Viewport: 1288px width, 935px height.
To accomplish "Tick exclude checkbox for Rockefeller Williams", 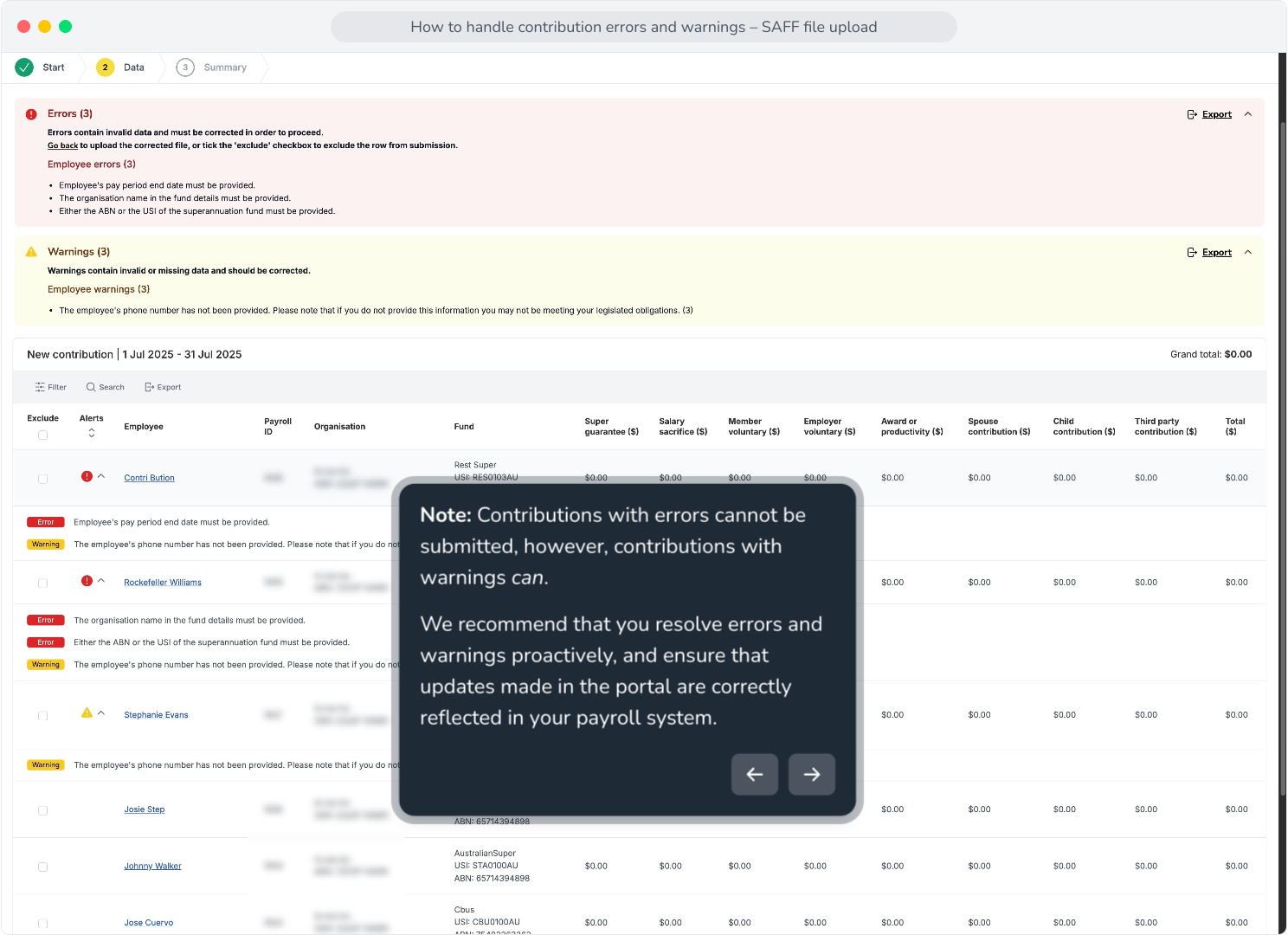I will [x=42, y=584].
